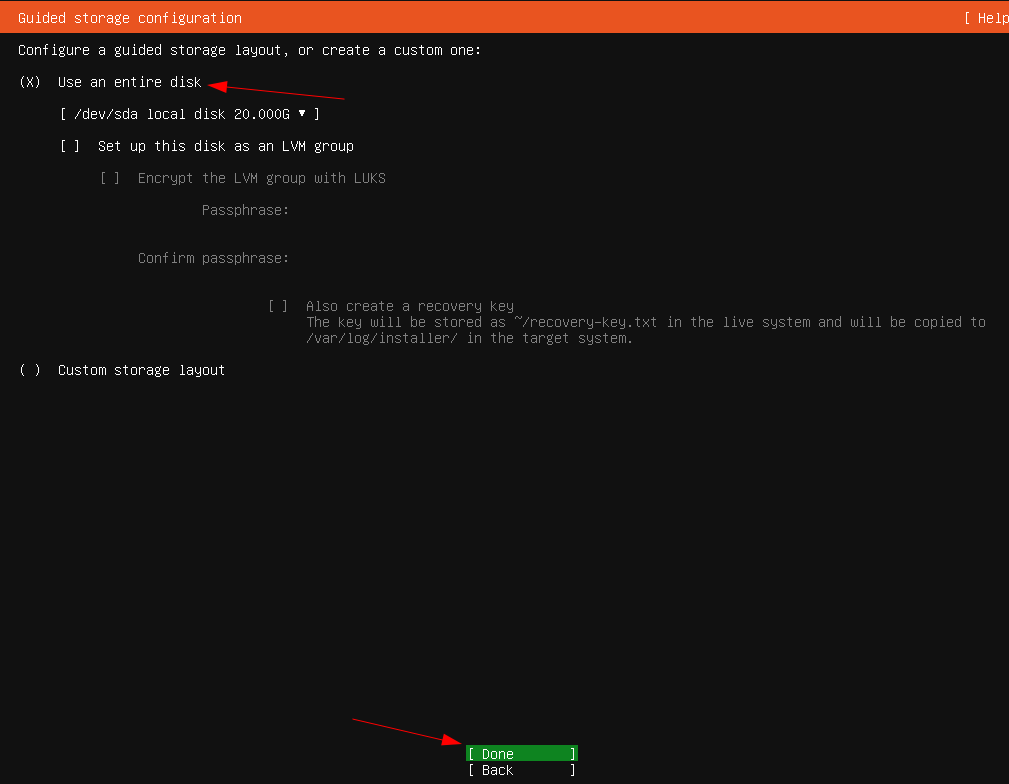This screenshot has height=784, width=1009.
Task: Tick the Encrypt the LVM group with LUKS checkbox
Action: click(x=110, y=178)
